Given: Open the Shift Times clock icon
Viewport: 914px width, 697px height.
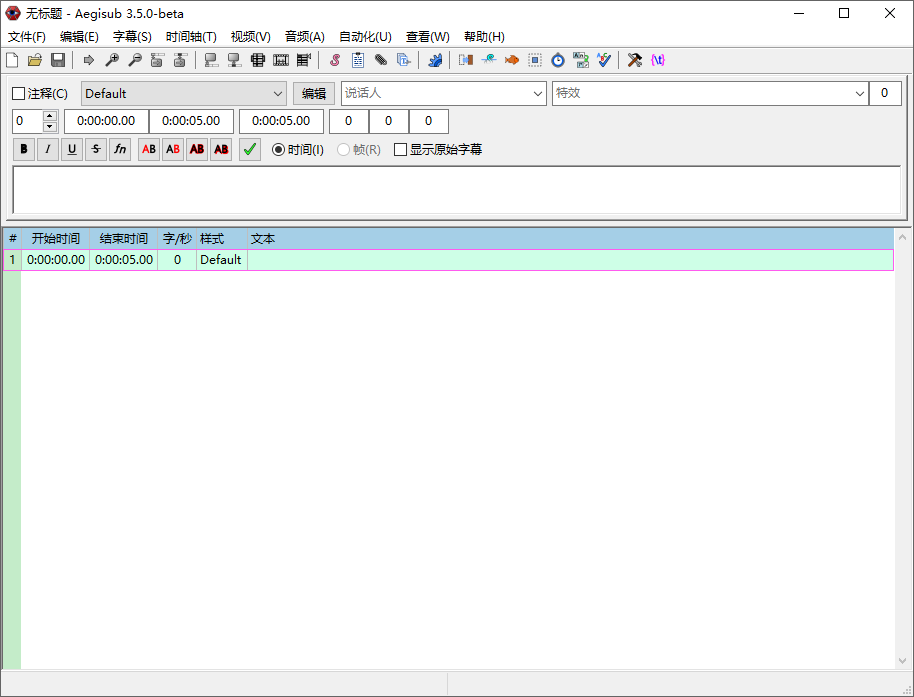Looking at the screenshot, I should pos(558,60).
